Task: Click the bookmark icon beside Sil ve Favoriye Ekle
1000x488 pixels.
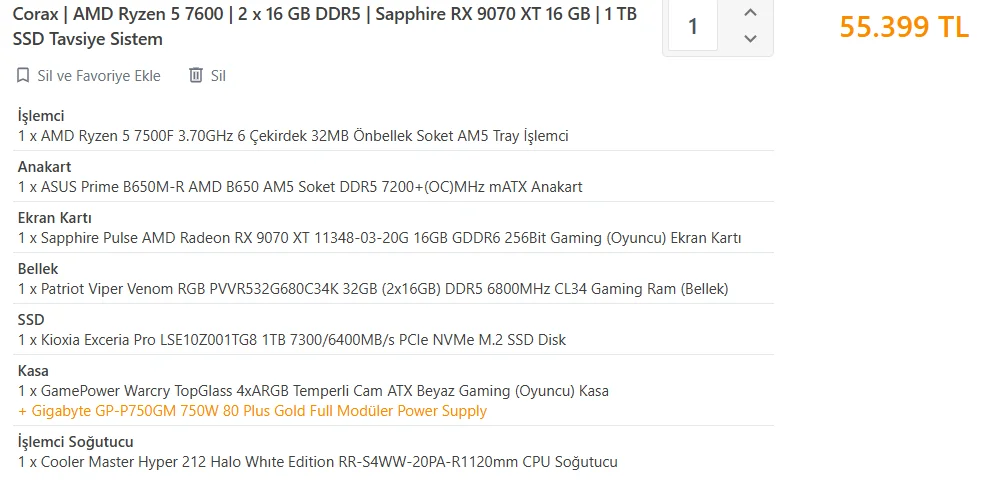Action: pos(23,76)
